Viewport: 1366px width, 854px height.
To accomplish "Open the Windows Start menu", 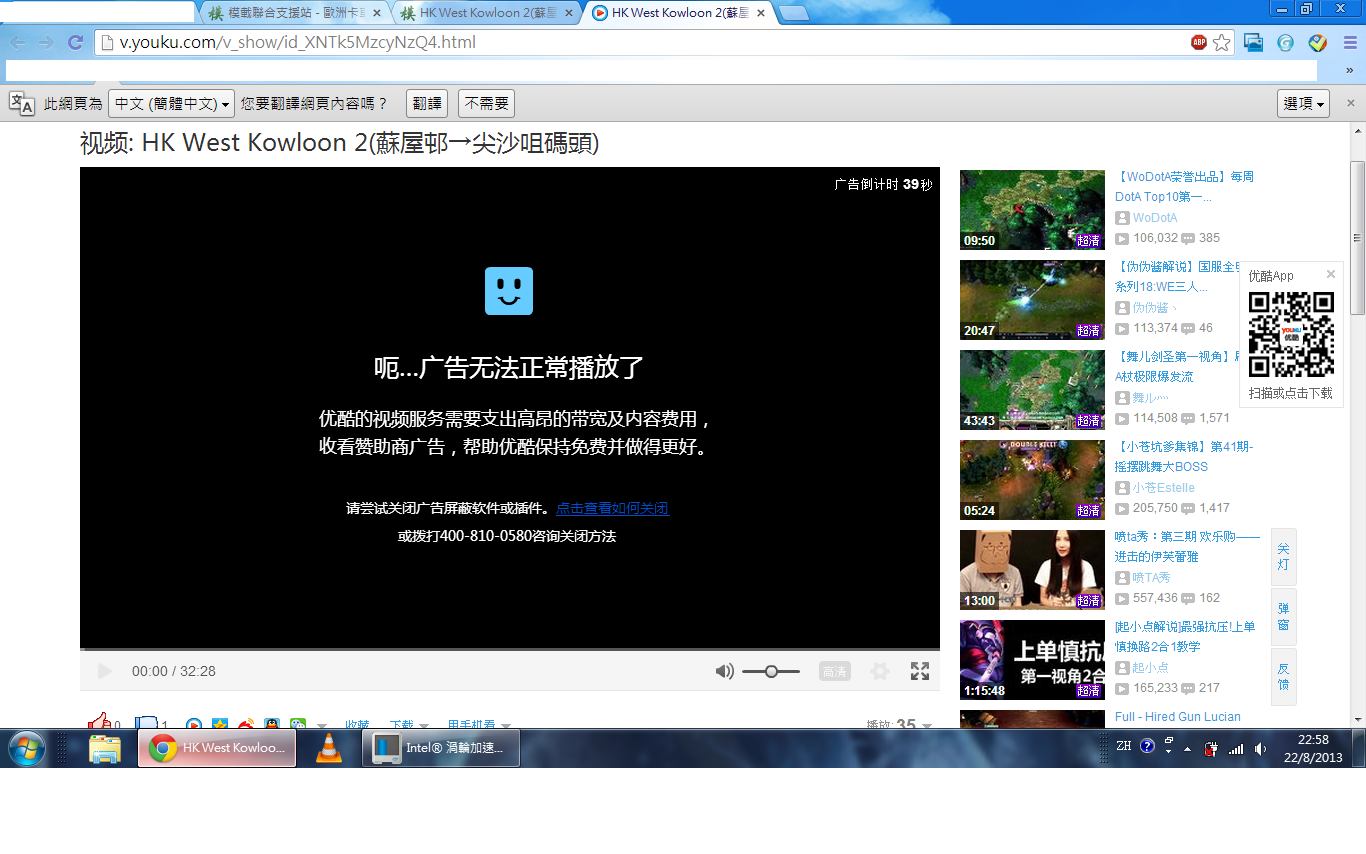I will click(x=27, y=748).
